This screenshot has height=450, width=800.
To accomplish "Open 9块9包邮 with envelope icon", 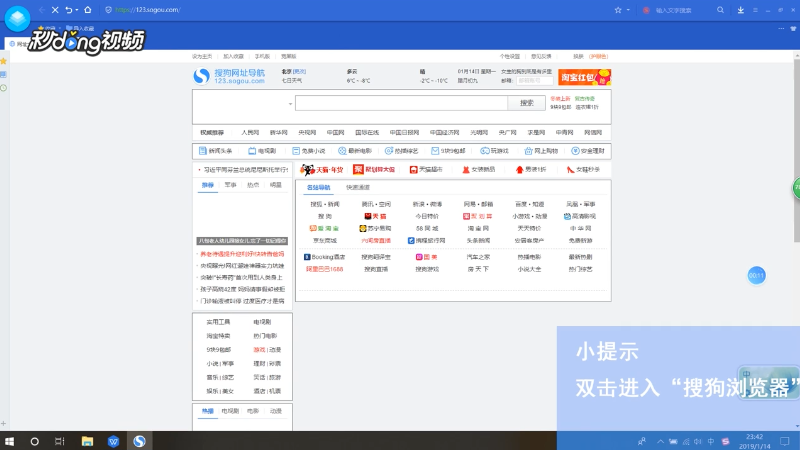I will 448,151.
